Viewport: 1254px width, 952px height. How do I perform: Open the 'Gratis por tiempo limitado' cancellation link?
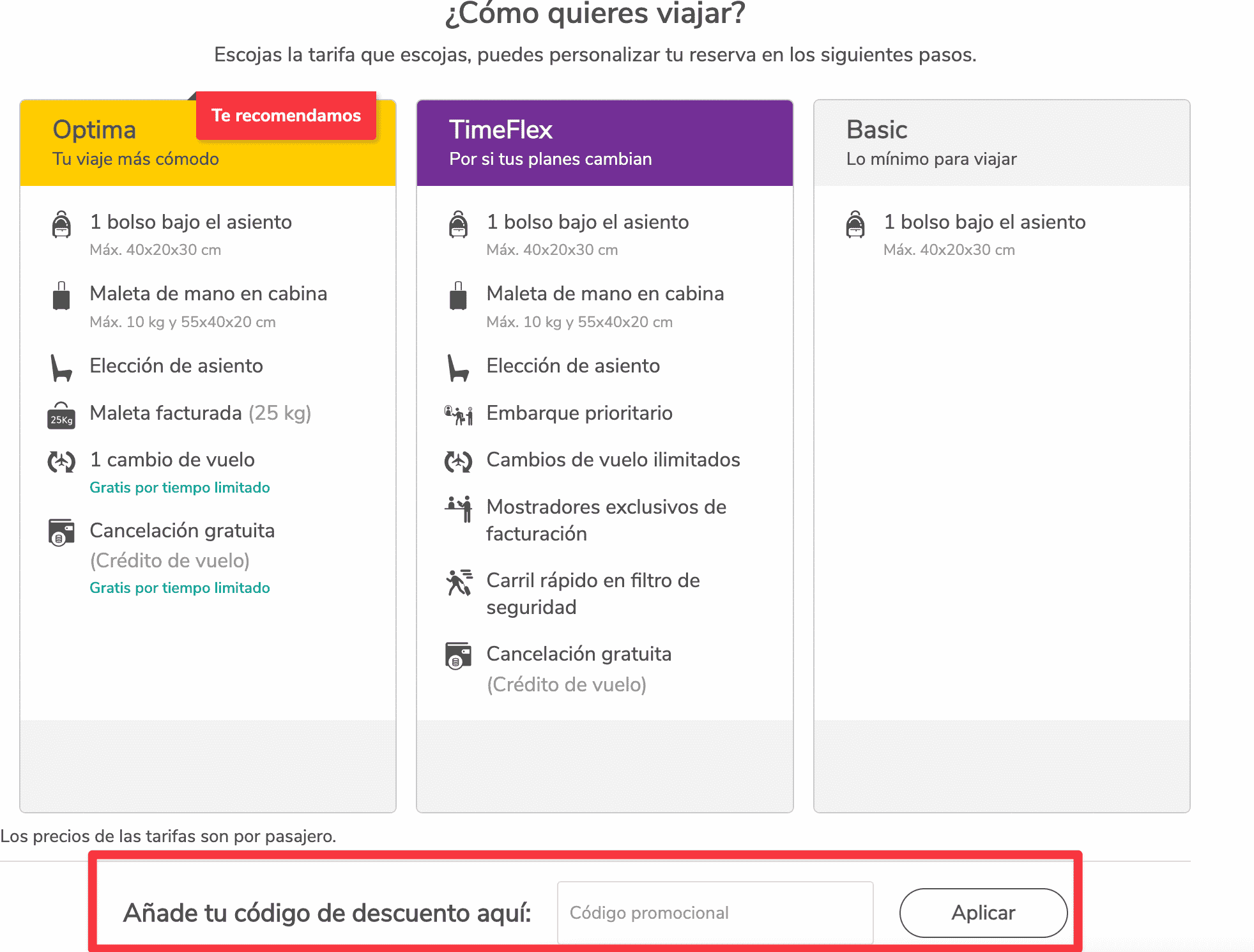[x=180, y=587]
